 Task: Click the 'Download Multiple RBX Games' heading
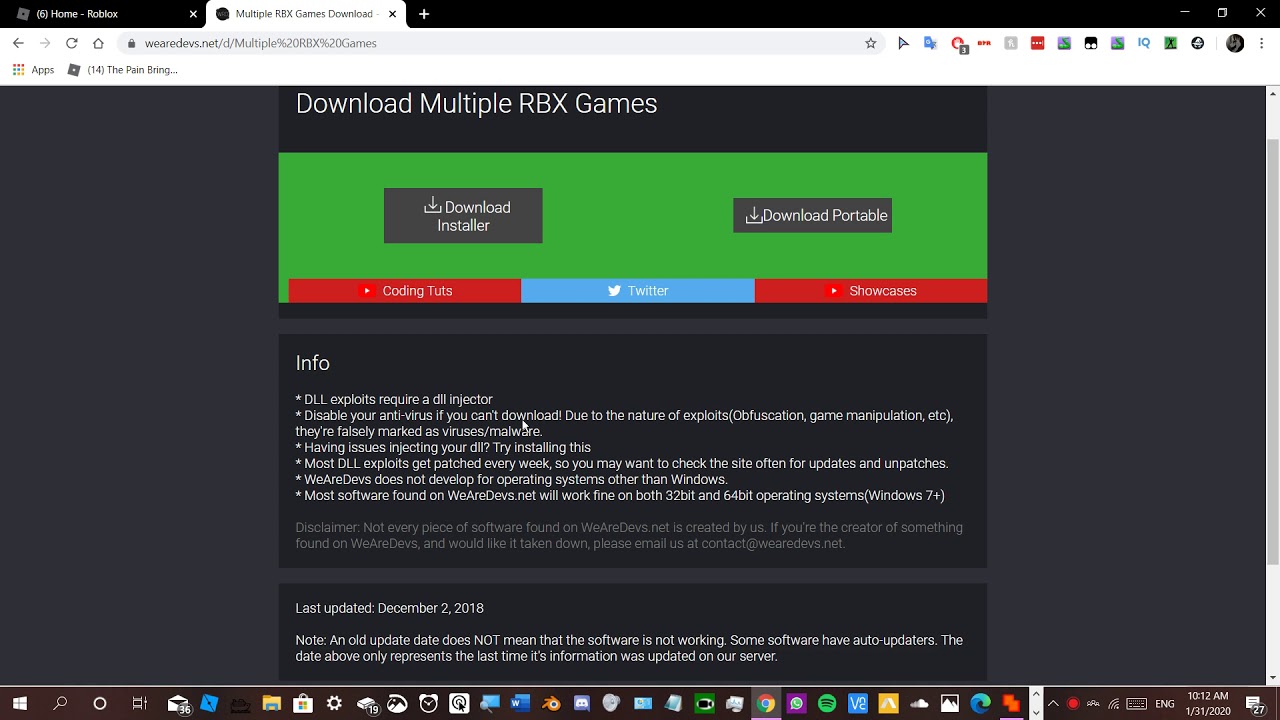click(x=476, y=104)
